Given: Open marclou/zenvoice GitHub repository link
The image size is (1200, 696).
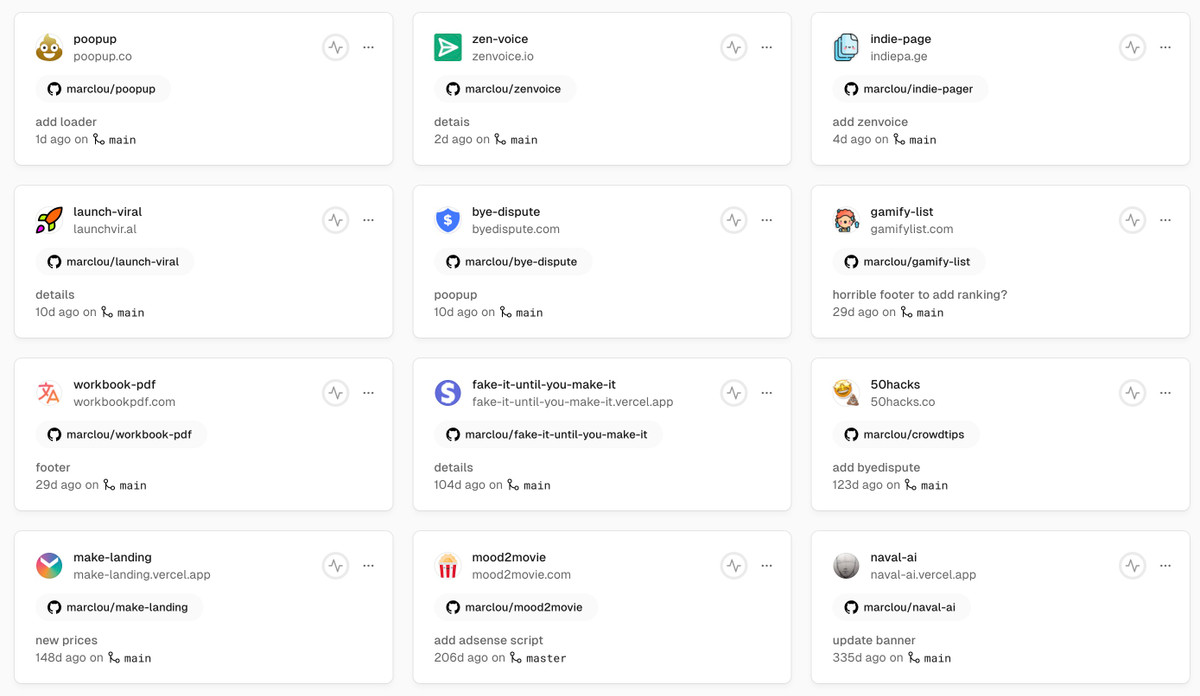Looking at the screenshot, I should click(504, 89).
